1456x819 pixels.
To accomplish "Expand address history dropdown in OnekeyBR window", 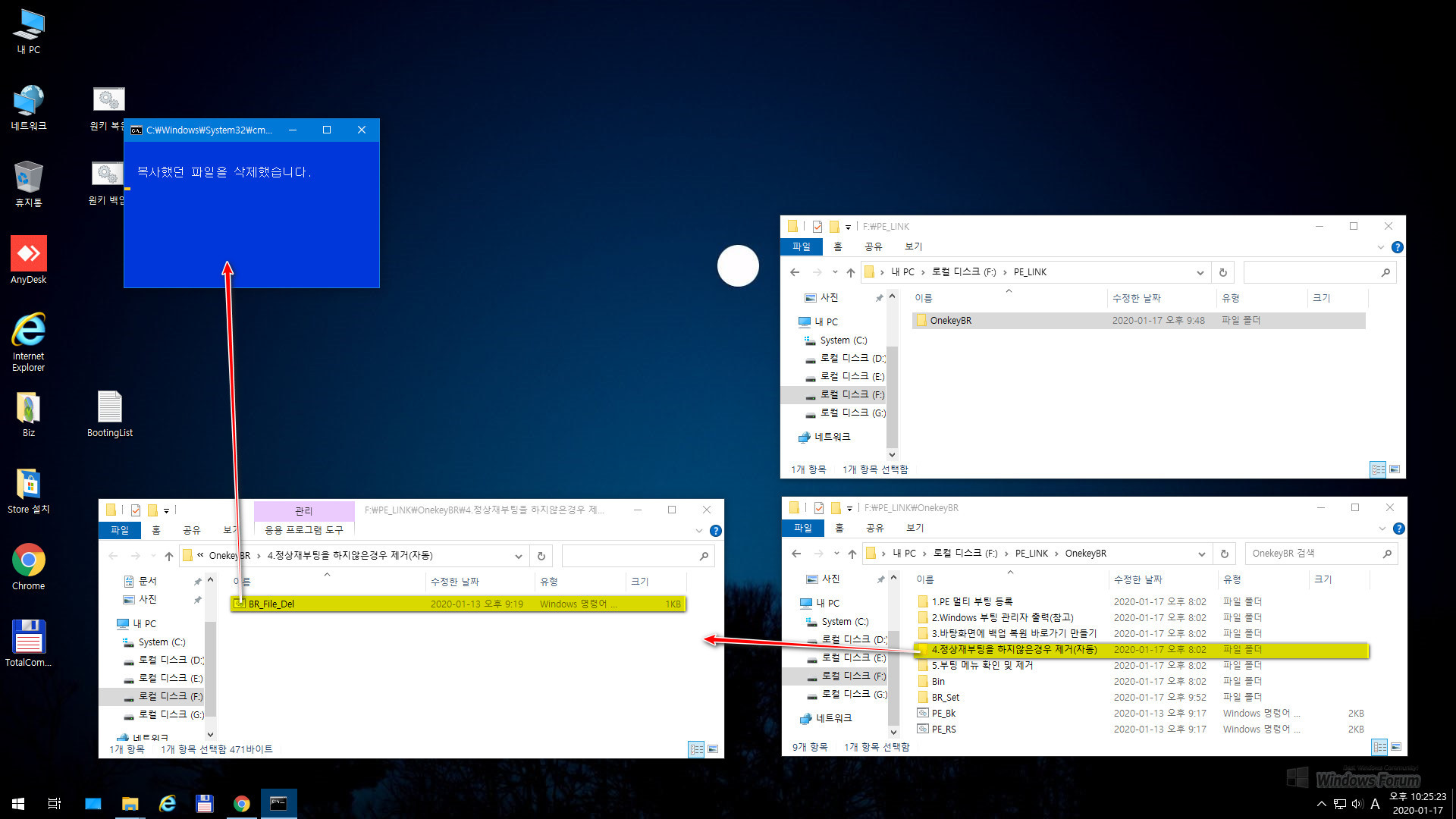I will coord(1202,554).
